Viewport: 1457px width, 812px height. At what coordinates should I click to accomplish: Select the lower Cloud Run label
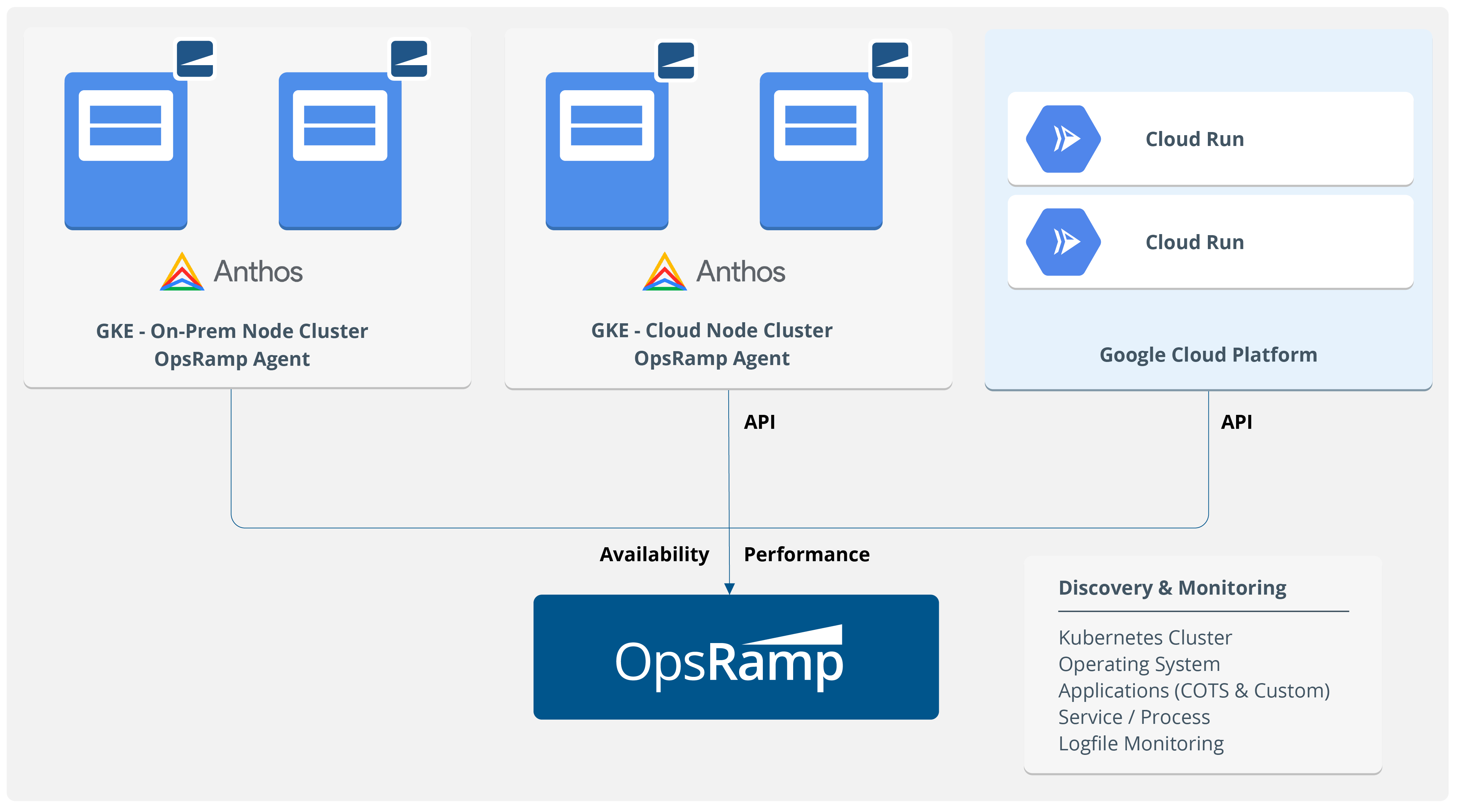(x=1195, y=242)
